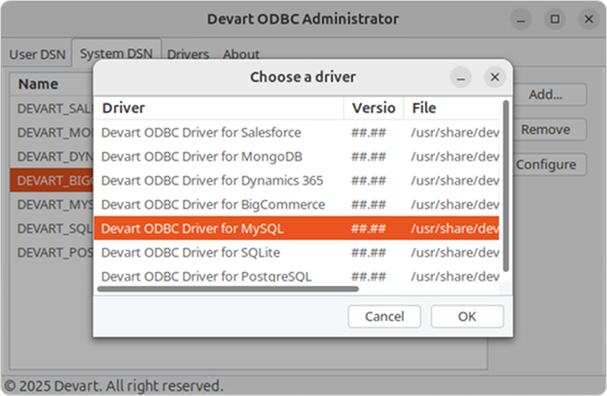Select Devart ODBC Driver for SQLite
The image size is (607, 396).
297,252
